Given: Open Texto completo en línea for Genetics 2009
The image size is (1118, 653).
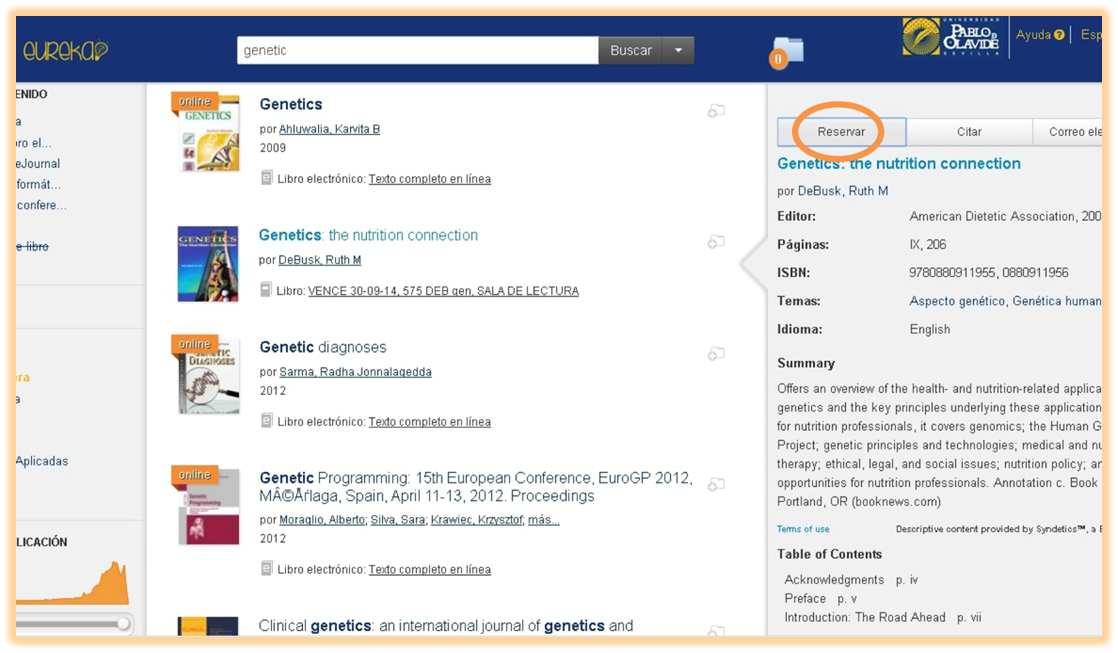Looking at the screenshot, I should click(429, 179).
